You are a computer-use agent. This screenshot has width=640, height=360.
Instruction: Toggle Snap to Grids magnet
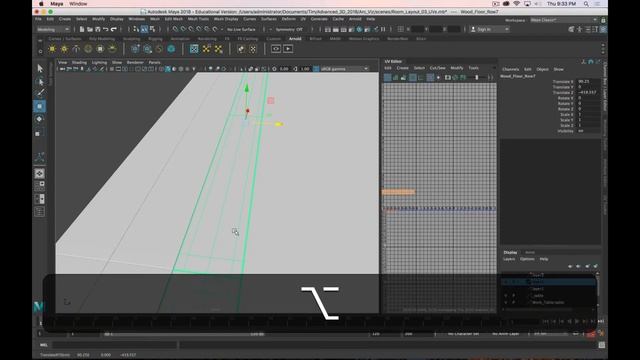pos(175,29)
